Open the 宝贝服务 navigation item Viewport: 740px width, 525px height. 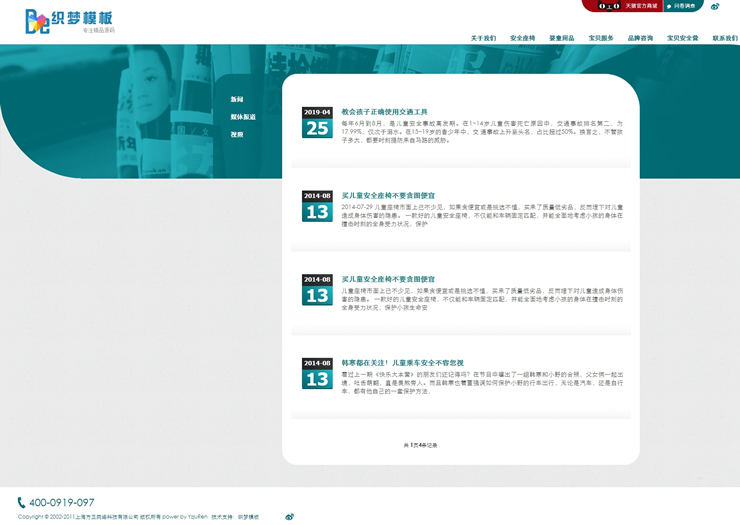pos(601,38)
